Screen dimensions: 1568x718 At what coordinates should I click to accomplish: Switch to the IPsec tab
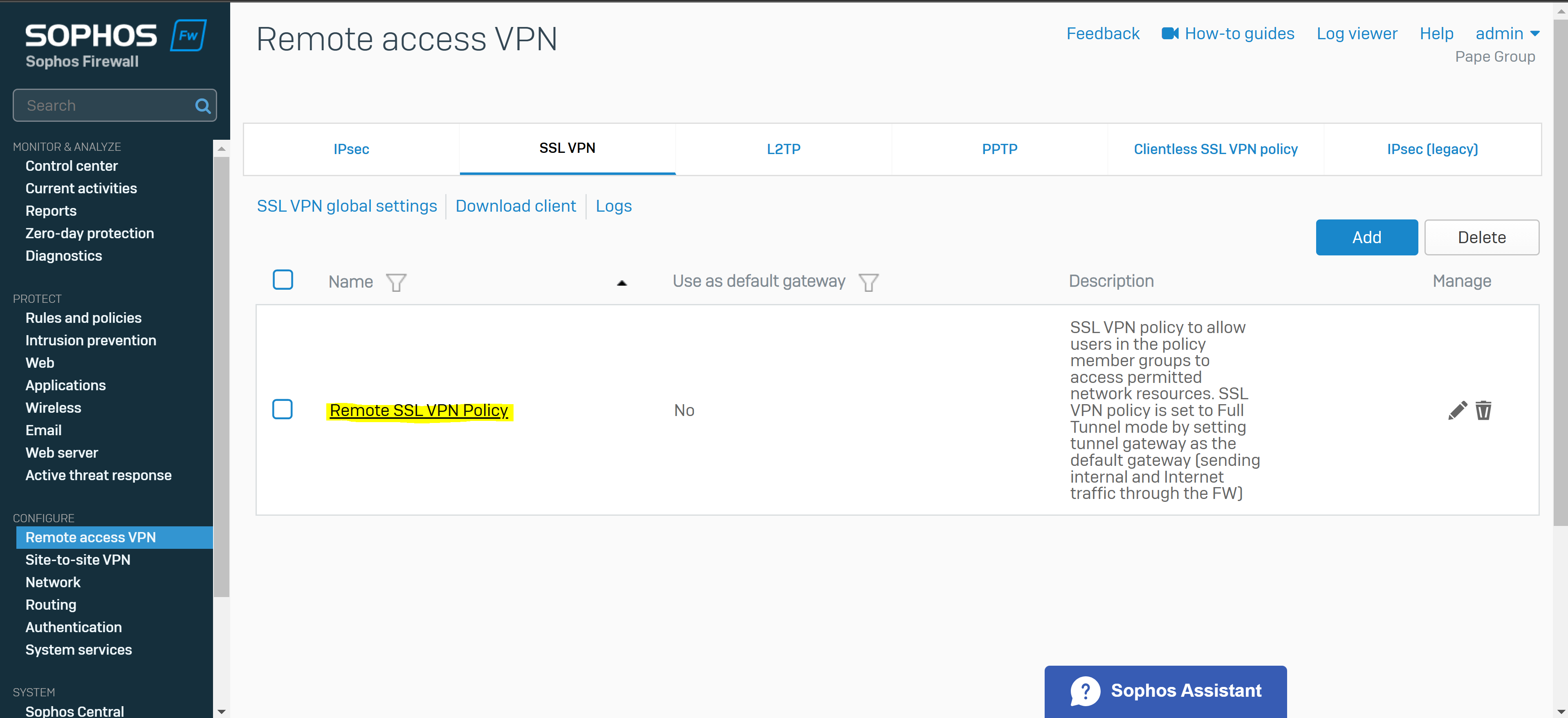point(351,149)
